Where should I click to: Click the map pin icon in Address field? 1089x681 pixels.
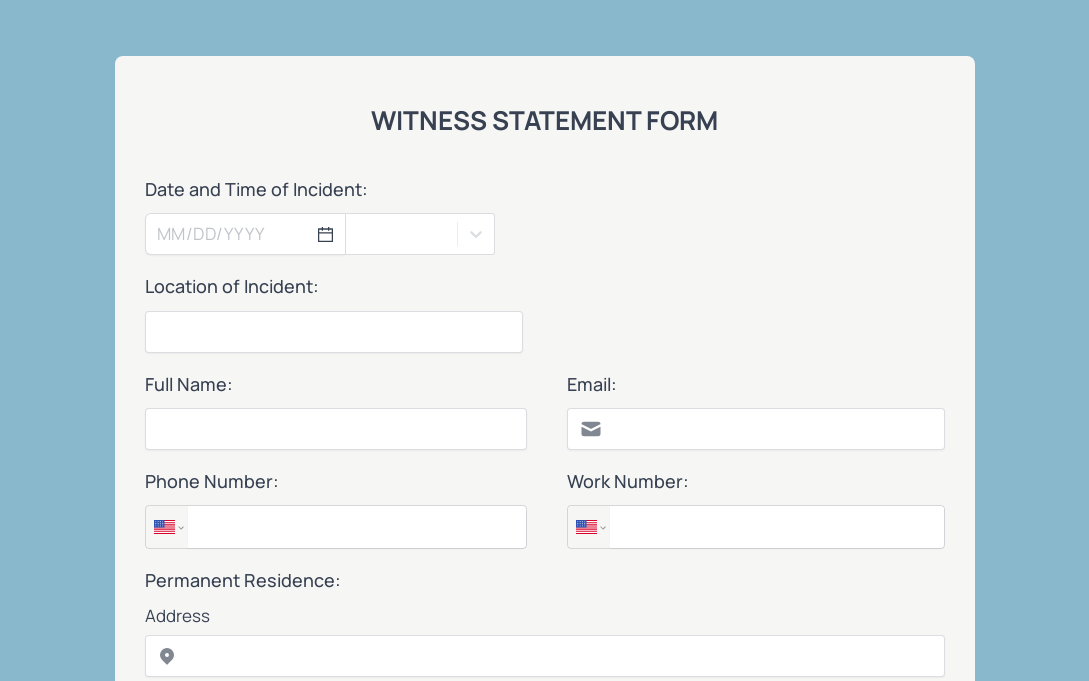167,656
